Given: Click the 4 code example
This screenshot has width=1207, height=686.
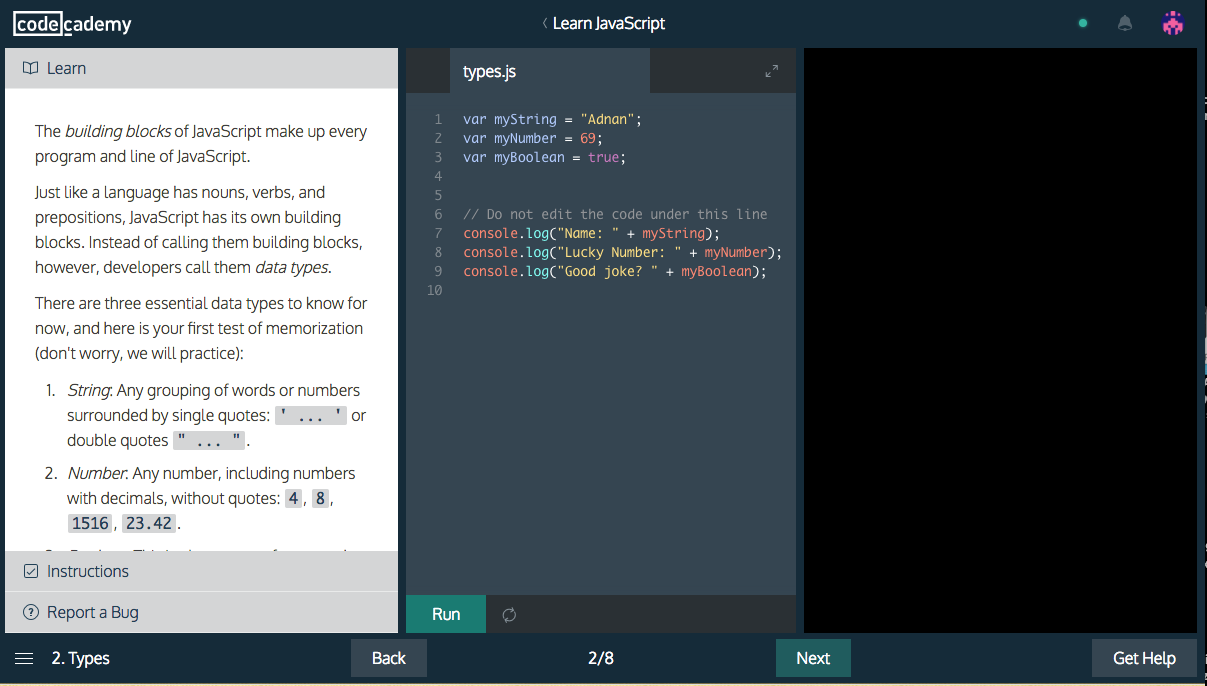Looking at the screenshot, I should 293,498.
